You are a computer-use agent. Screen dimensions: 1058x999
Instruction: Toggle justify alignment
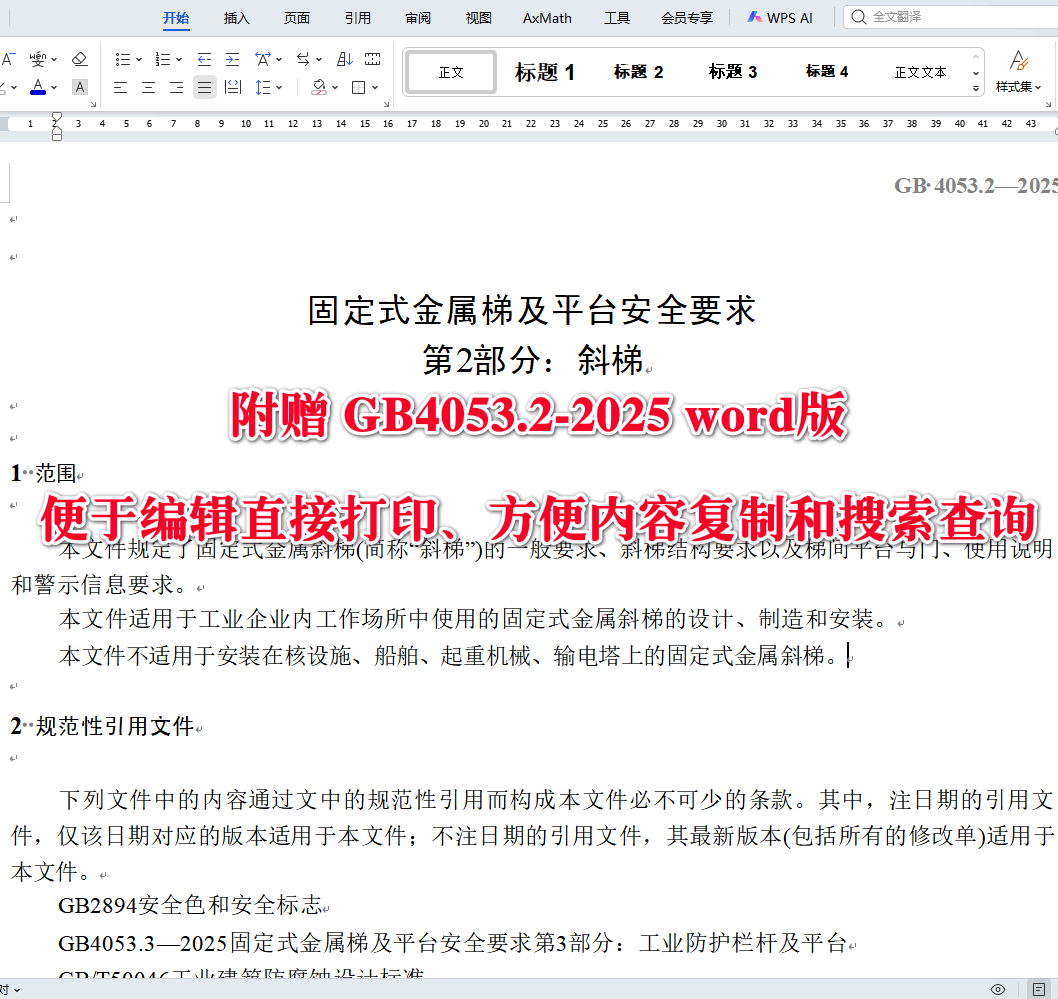coord(204,87)
